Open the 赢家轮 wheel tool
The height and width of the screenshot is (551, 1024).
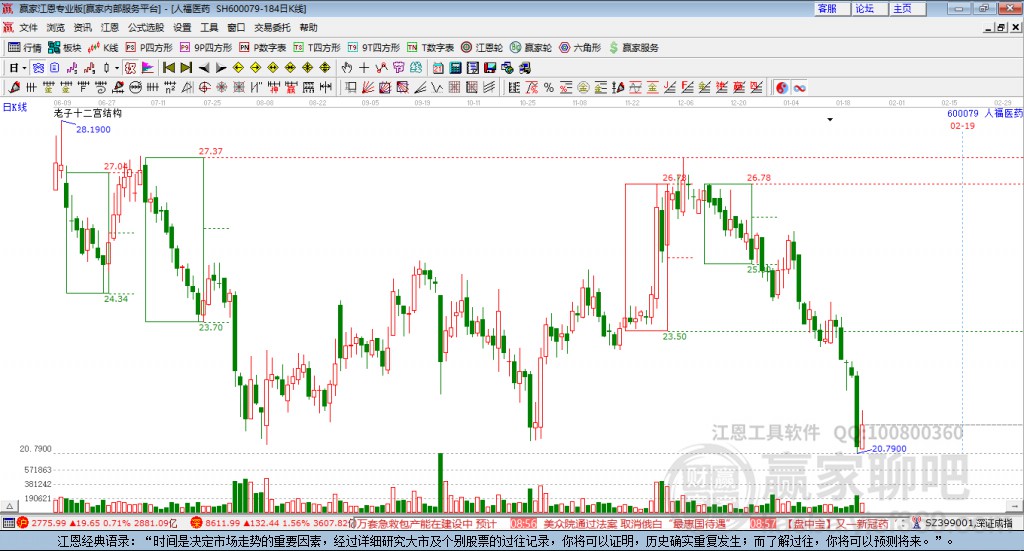[531, 48]
